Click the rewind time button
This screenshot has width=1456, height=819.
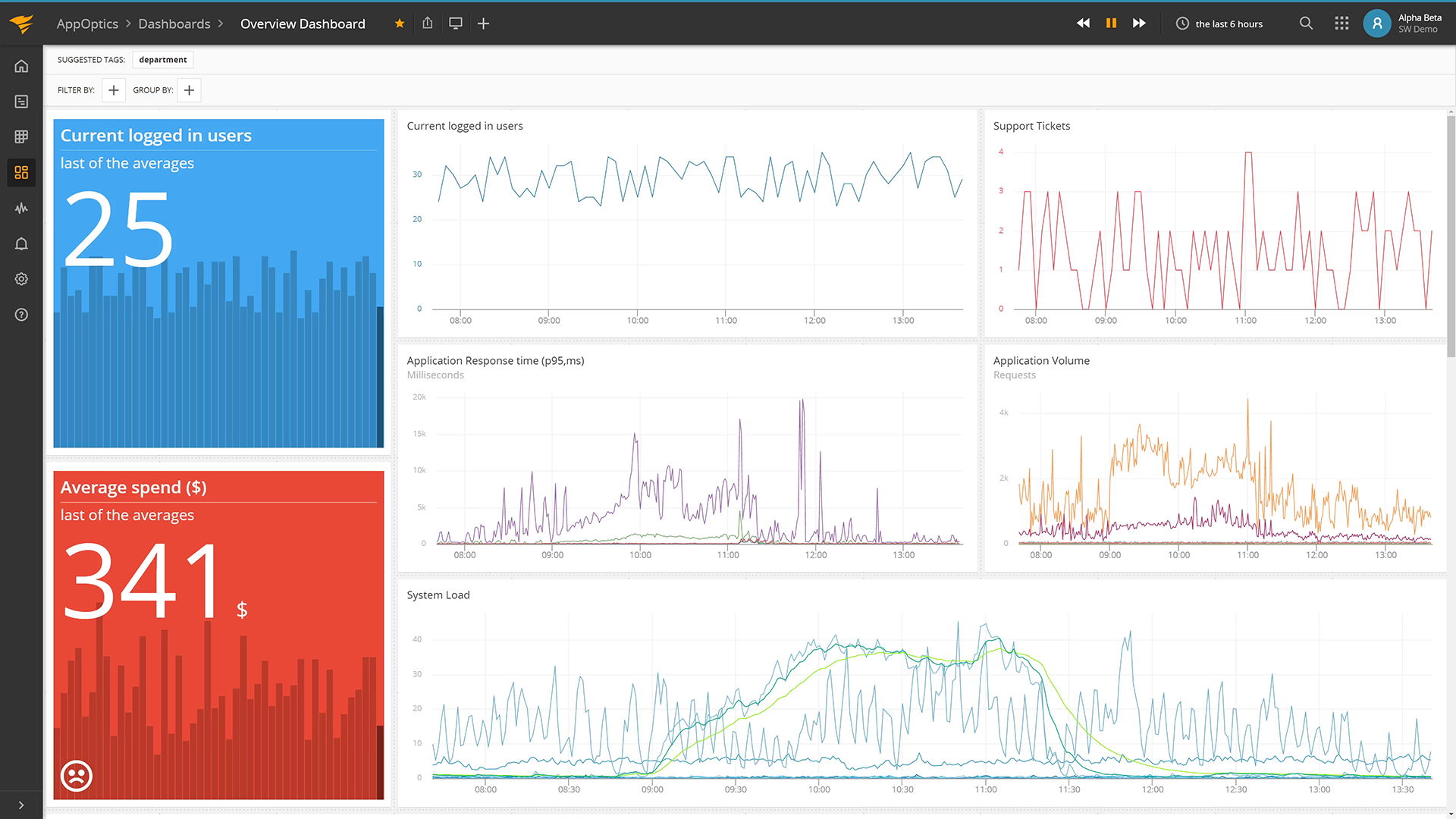[1083, 24]
